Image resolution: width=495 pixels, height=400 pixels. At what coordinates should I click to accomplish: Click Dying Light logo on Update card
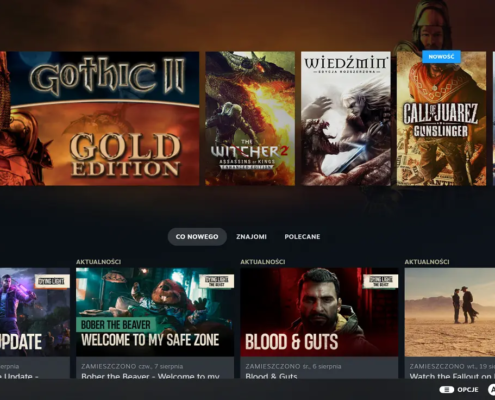click(52, 281)
